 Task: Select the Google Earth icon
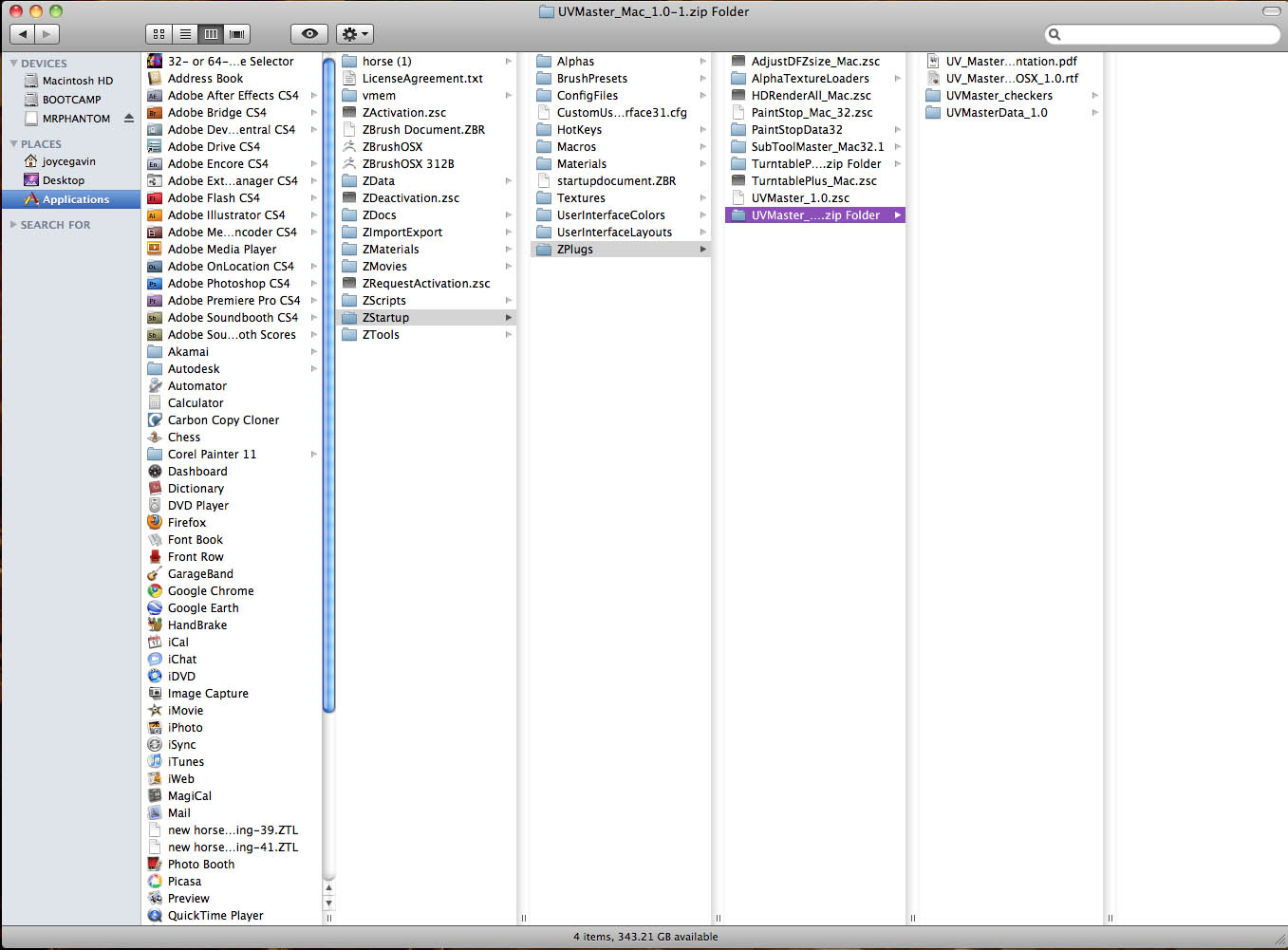tap(155, 608)
